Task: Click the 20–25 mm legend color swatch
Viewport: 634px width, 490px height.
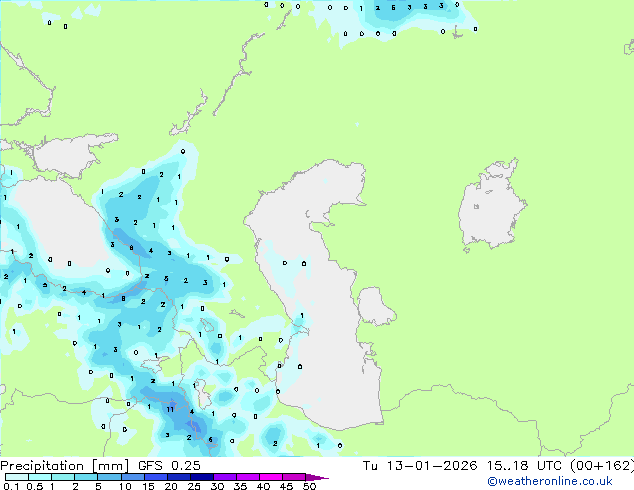Action: [178, 477]
